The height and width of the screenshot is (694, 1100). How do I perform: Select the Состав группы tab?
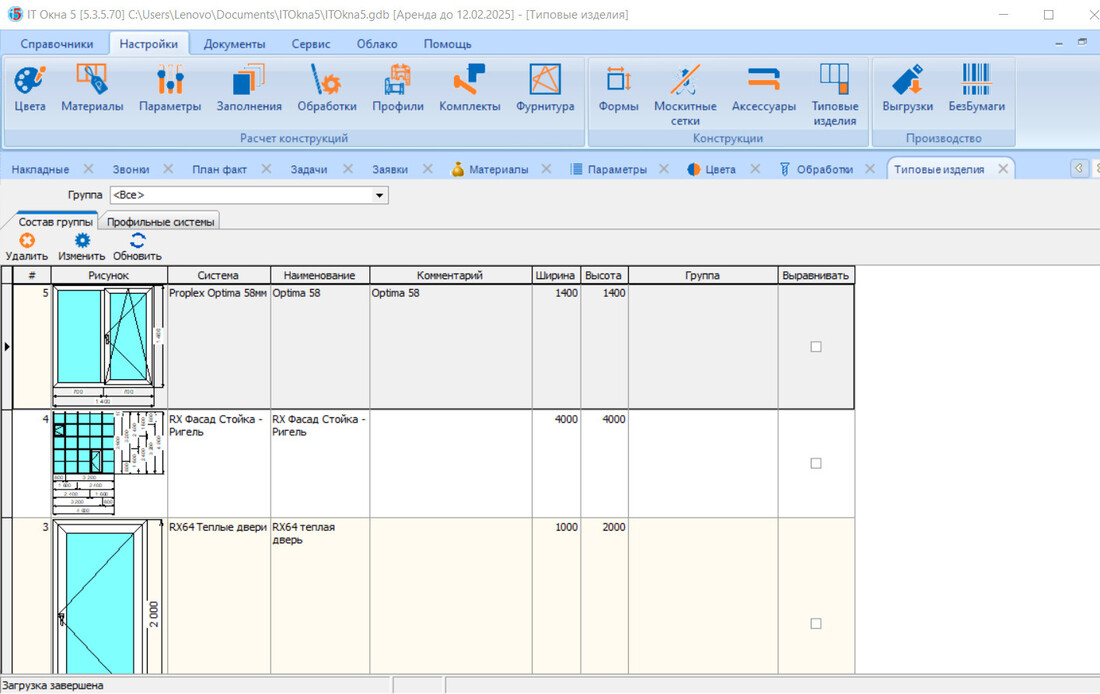tap(55, 222)
